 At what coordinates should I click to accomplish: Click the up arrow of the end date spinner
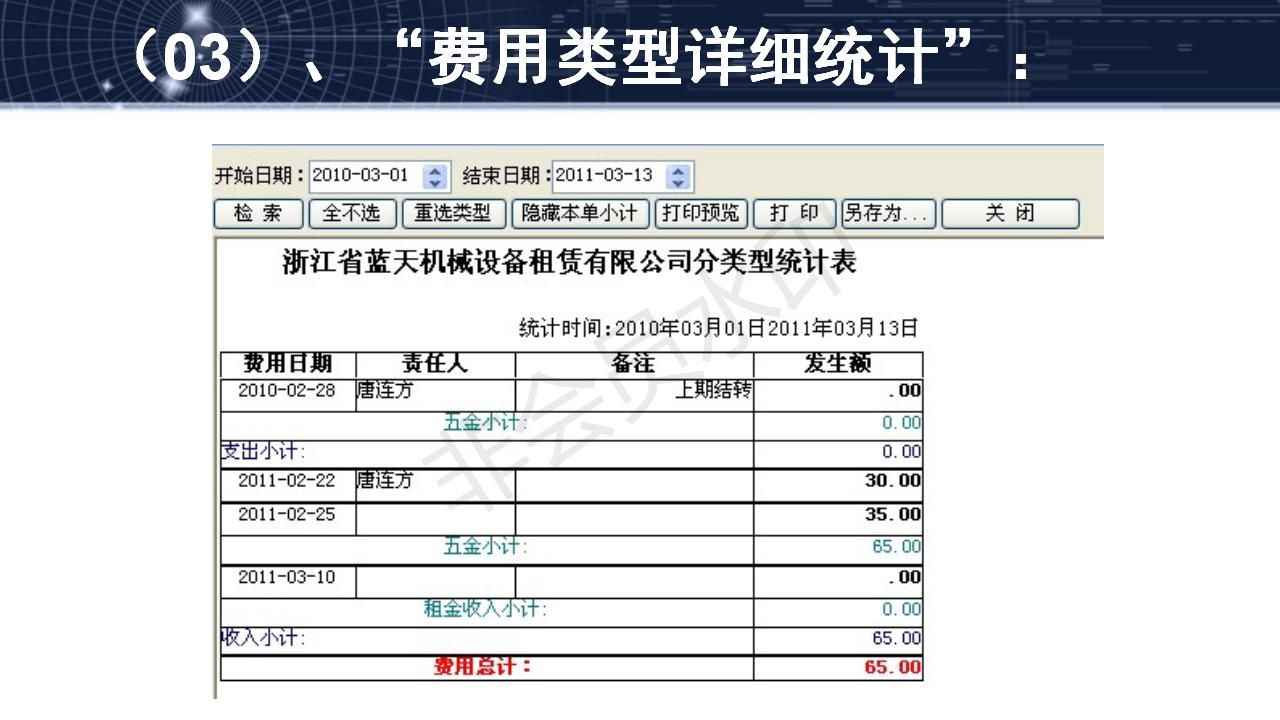pyautogui.click(x=678, y=170)
